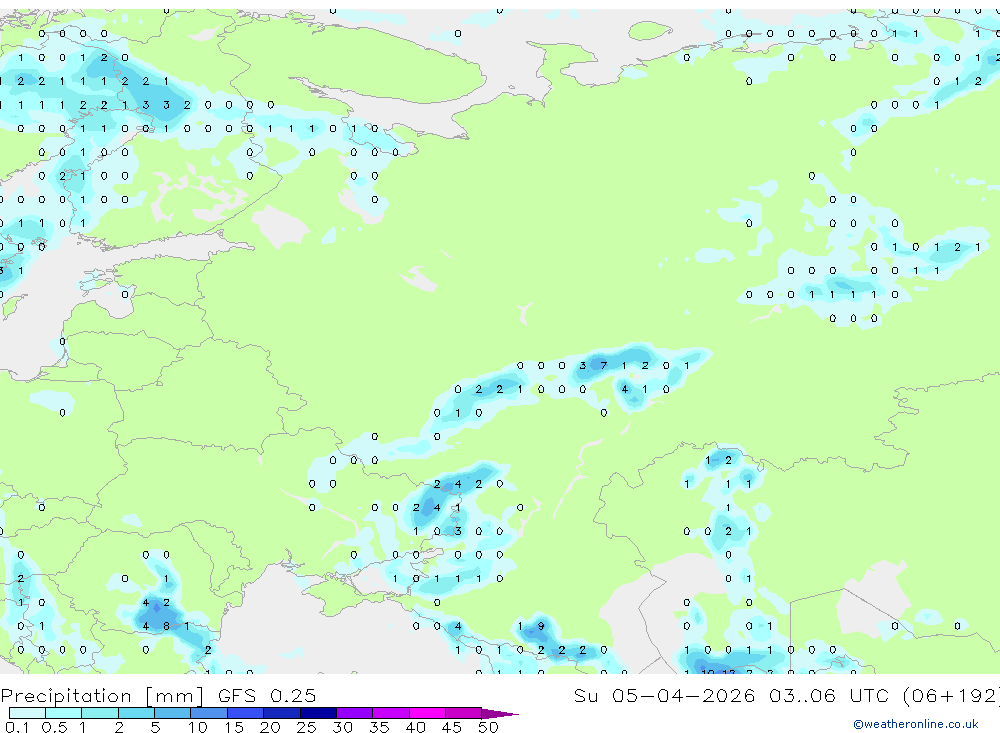Click the value 7 beside the 3
This screenshot has height=733, width=1000.
click(603, 366)
